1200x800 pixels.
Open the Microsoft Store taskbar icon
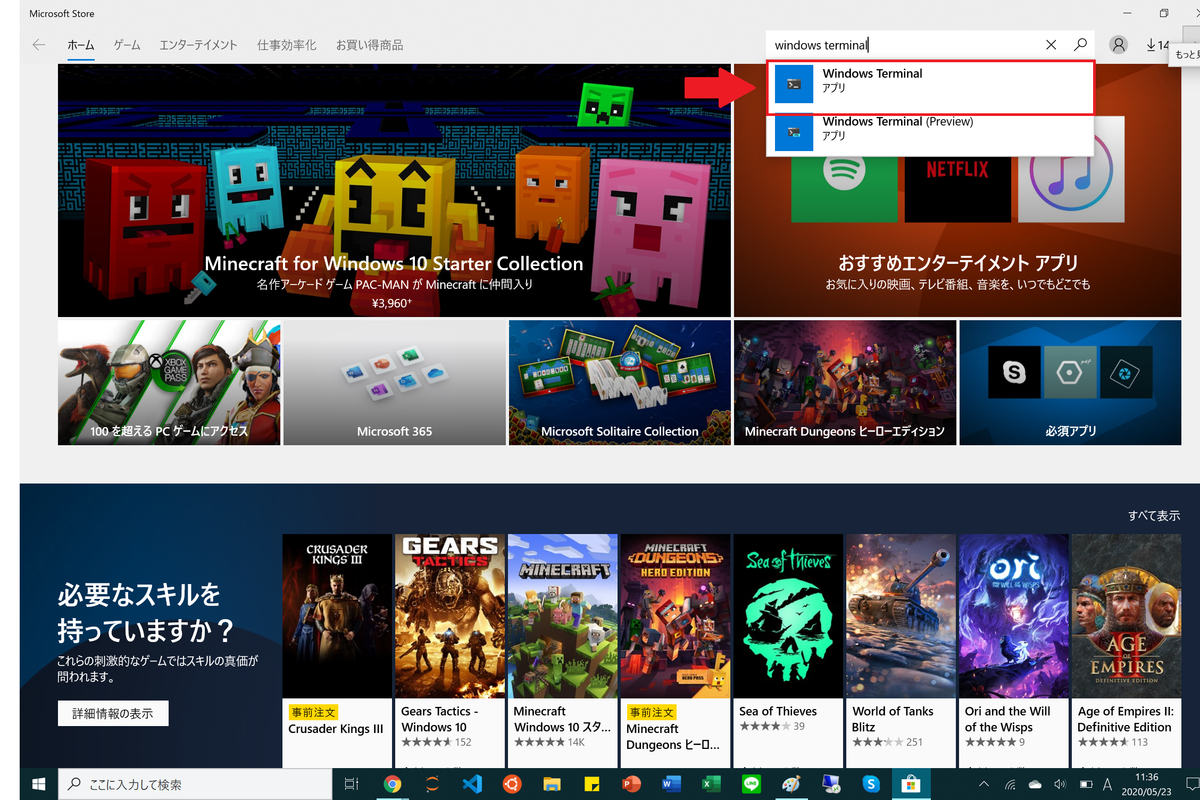coord(913,784)
